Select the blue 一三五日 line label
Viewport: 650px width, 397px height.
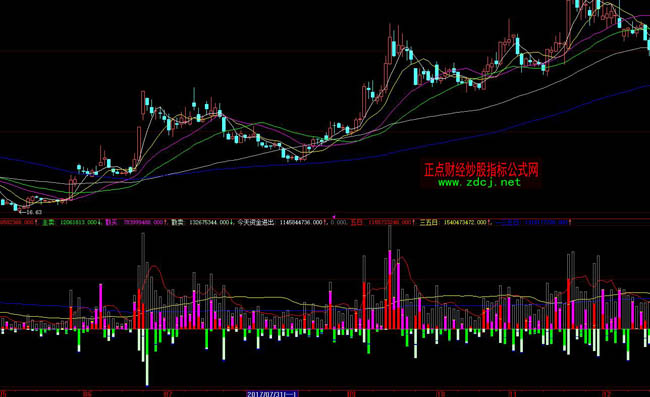click(x=507, y=223)
